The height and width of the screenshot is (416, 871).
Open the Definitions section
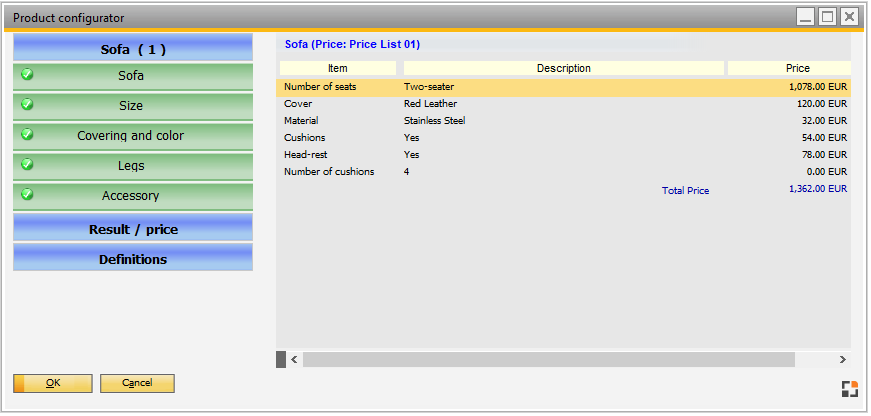pyautogui.click(x=133, y=259)
